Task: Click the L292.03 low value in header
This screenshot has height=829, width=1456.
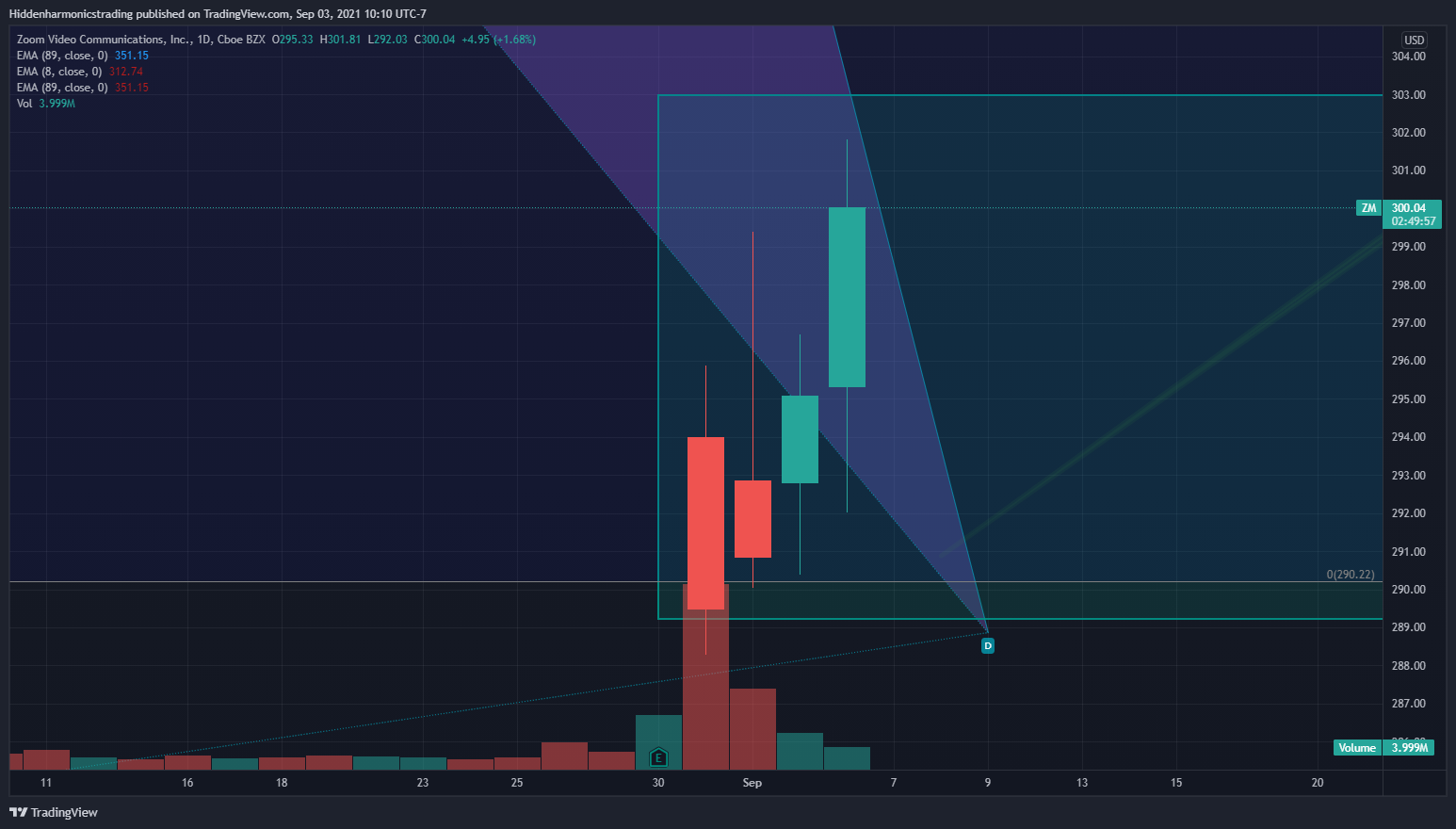Action: point(387,40)
